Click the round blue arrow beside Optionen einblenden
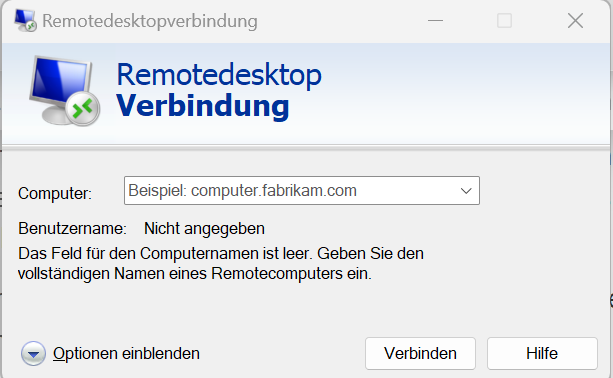This screenshot has width=613, height=378. click(x=34, y=353)
